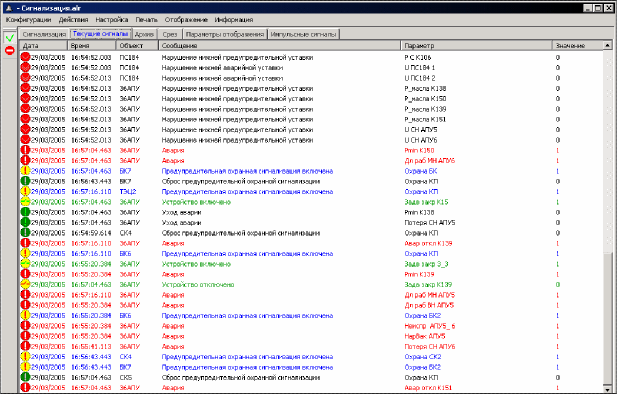Viewport: 617px width, 394px height.
Task: Click the red icon of the P_масла К138 row
Action: click(25, 88)
